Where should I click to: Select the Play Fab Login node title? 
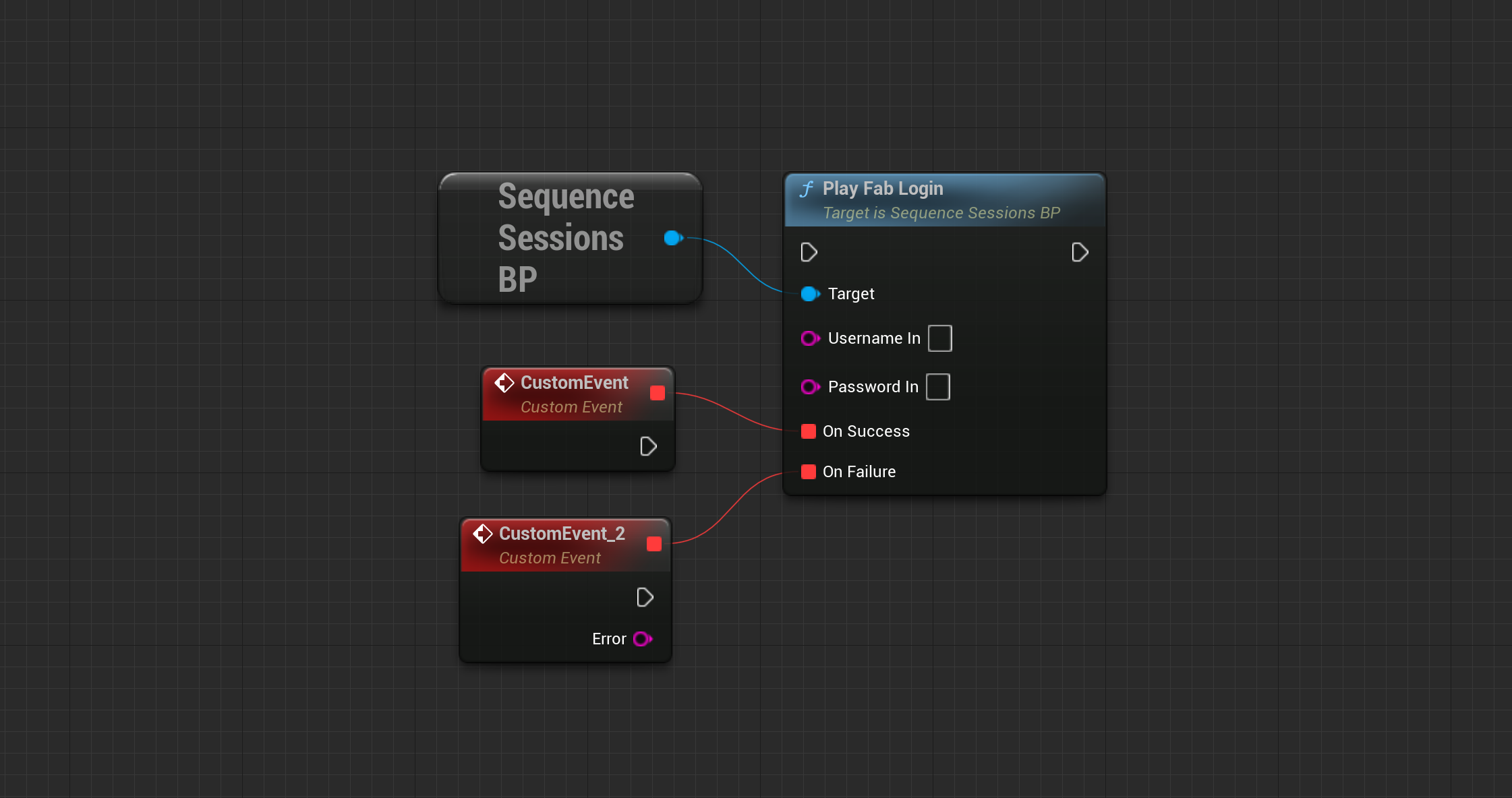(x=882, y=189)
